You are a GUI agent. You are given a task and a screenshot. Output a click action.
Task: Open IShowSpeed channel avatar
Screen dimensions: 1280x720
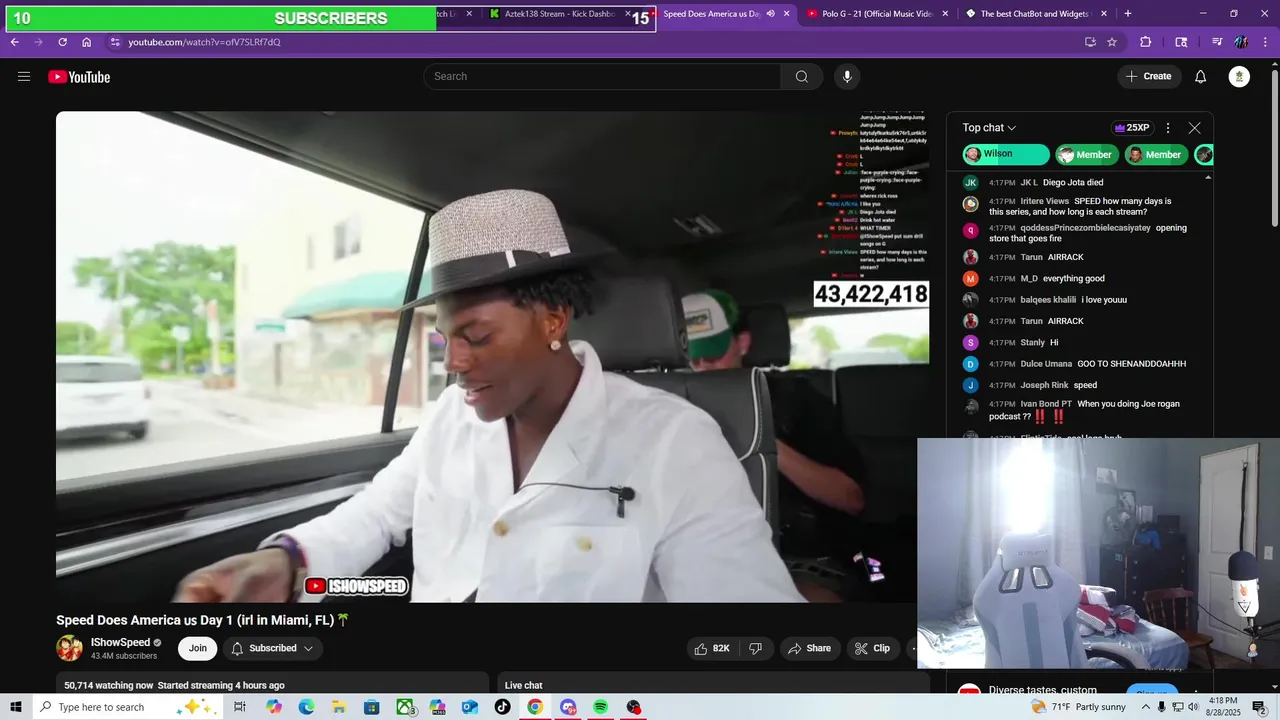69,648
